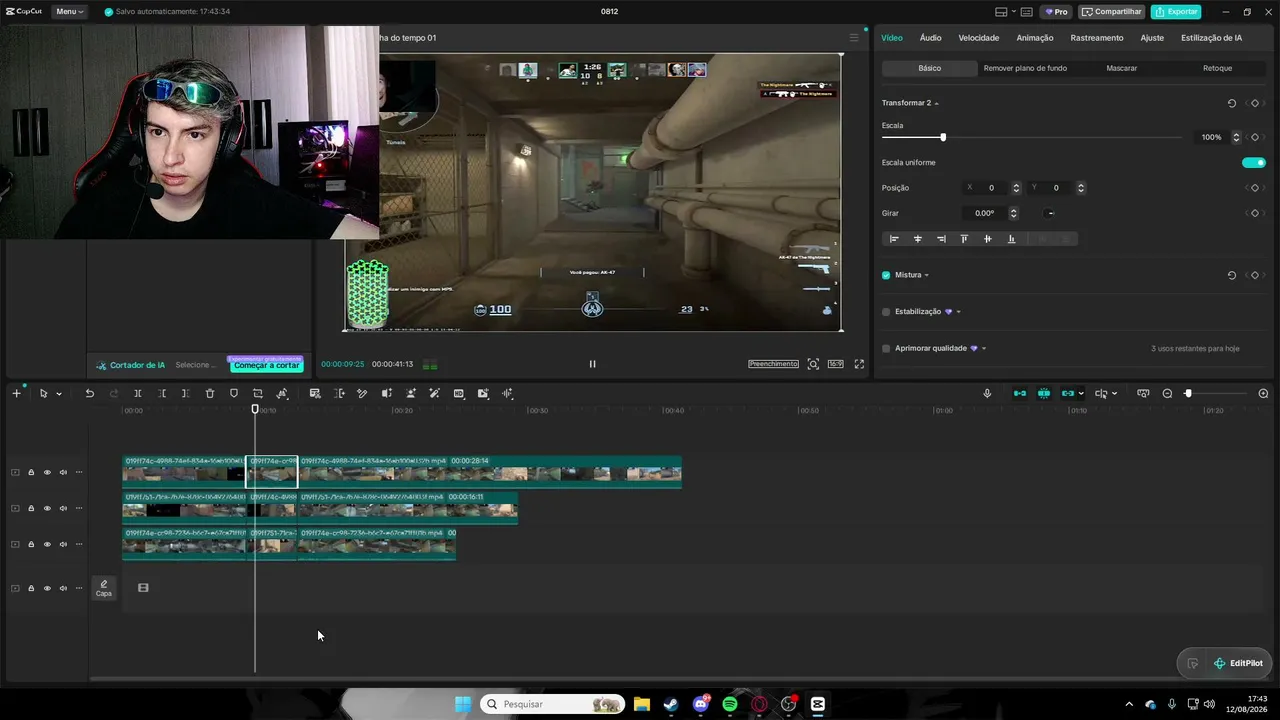Start voice recording with microphone icon
This screenshot has width=1280, height=720.
(987, 394)
